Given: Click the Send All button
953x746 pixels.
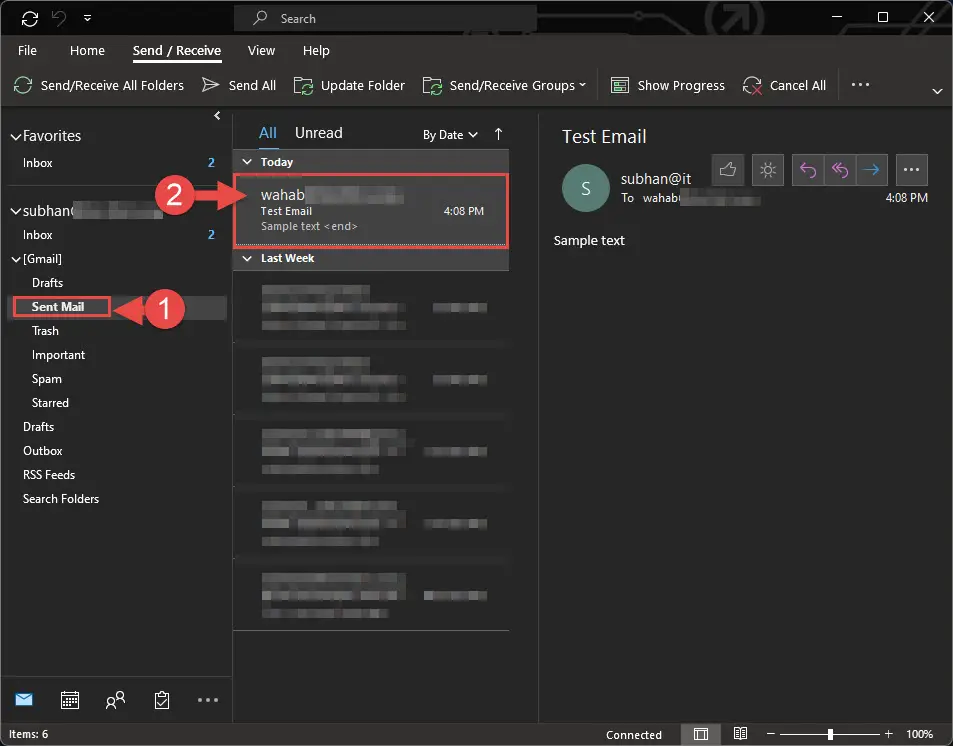Looking at the screenshot, I should tap(239, 86).
